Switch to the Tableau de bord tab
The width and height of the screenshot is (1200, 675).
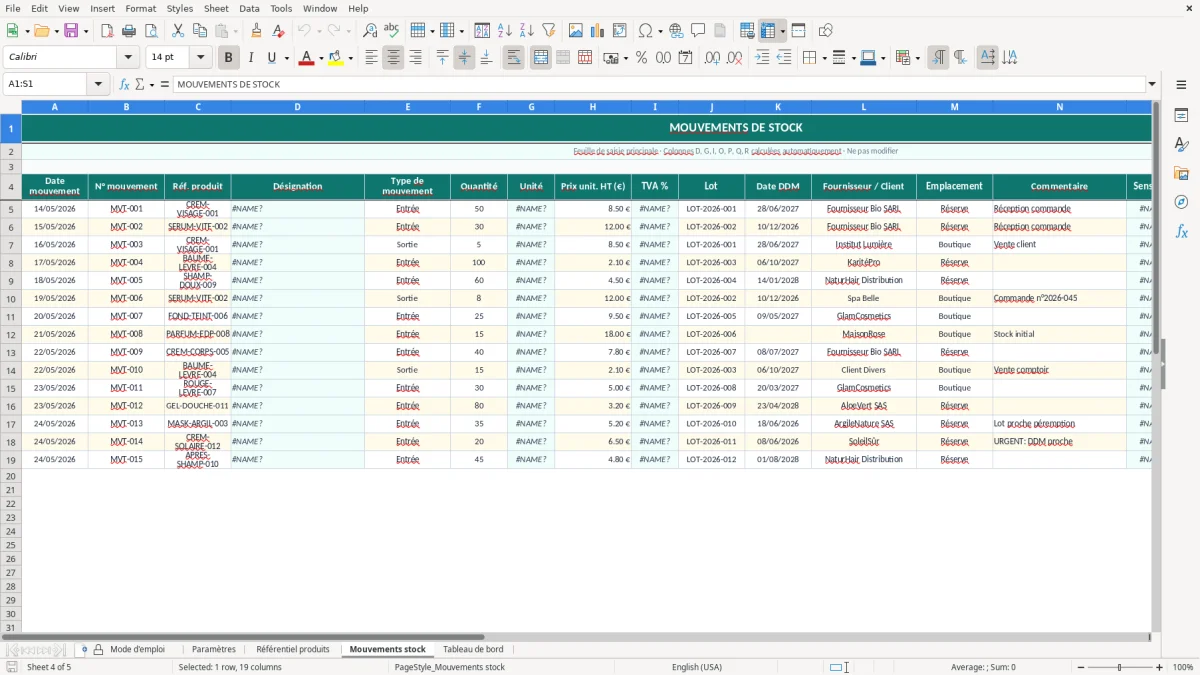pos(473,649)
